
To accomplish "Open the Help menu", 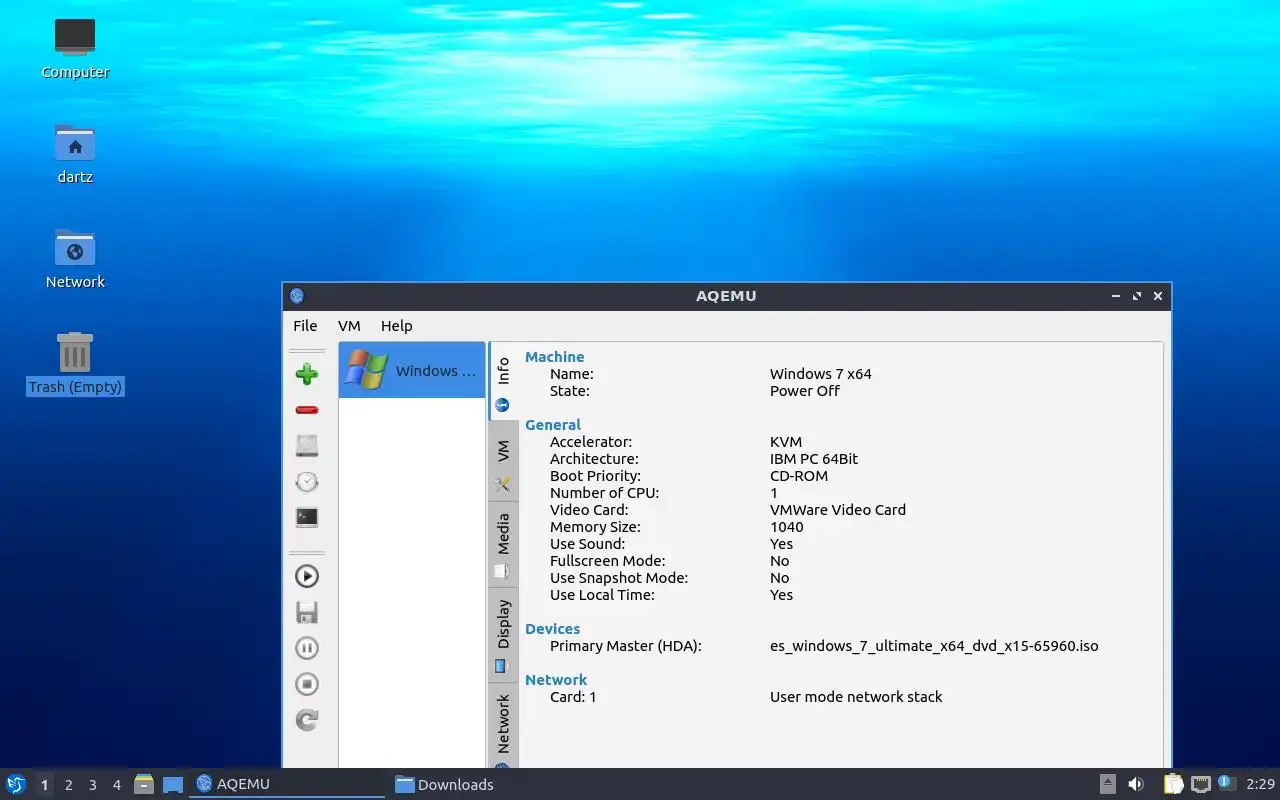I will tap(396, 326).
